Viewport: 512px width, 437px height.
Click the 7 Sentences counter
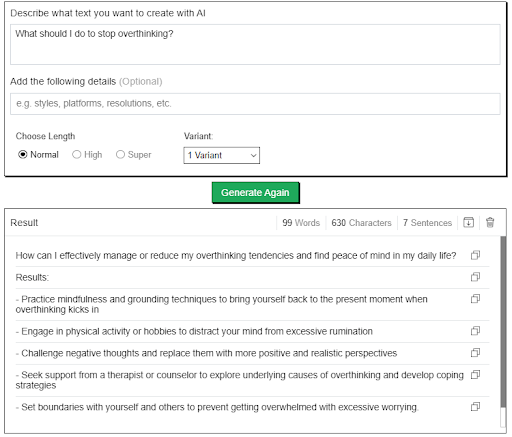tap(427, 223)
